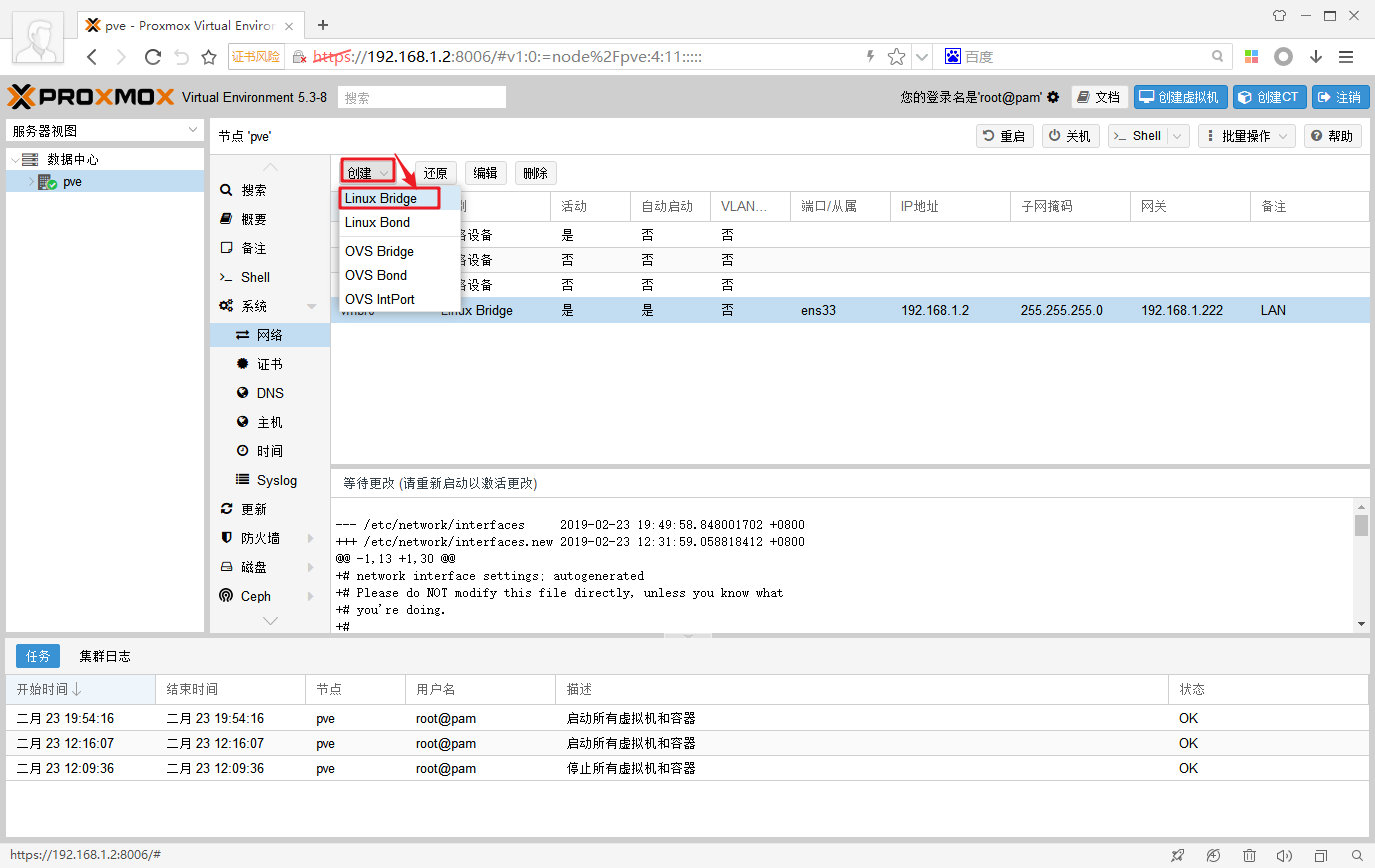
Task: Click the magnifier in the Baidu search box
Action: pyautogui.click(x=1218, y=57)
